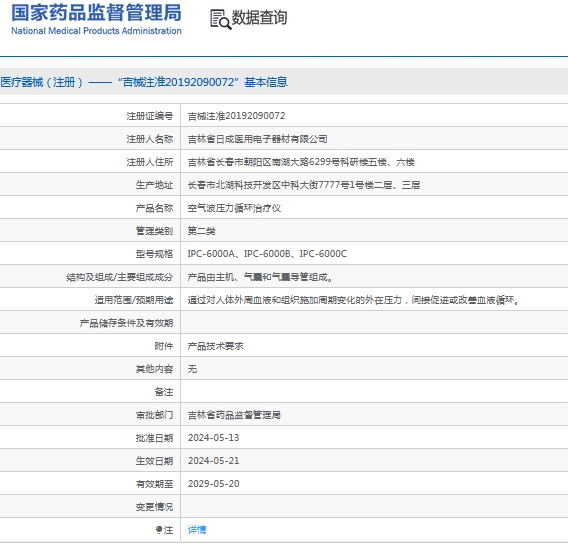
Task: Click the 适用范围/预期用途 label
Action: click(x=134, y=300)
